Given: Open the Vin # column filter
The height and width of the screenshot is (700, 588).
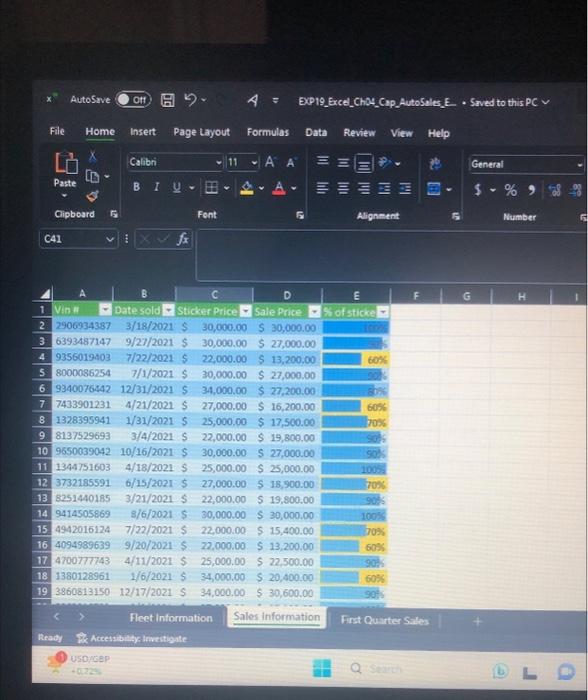Looking at the screenshot, I should pyautogui.click(x=105, y=309).
